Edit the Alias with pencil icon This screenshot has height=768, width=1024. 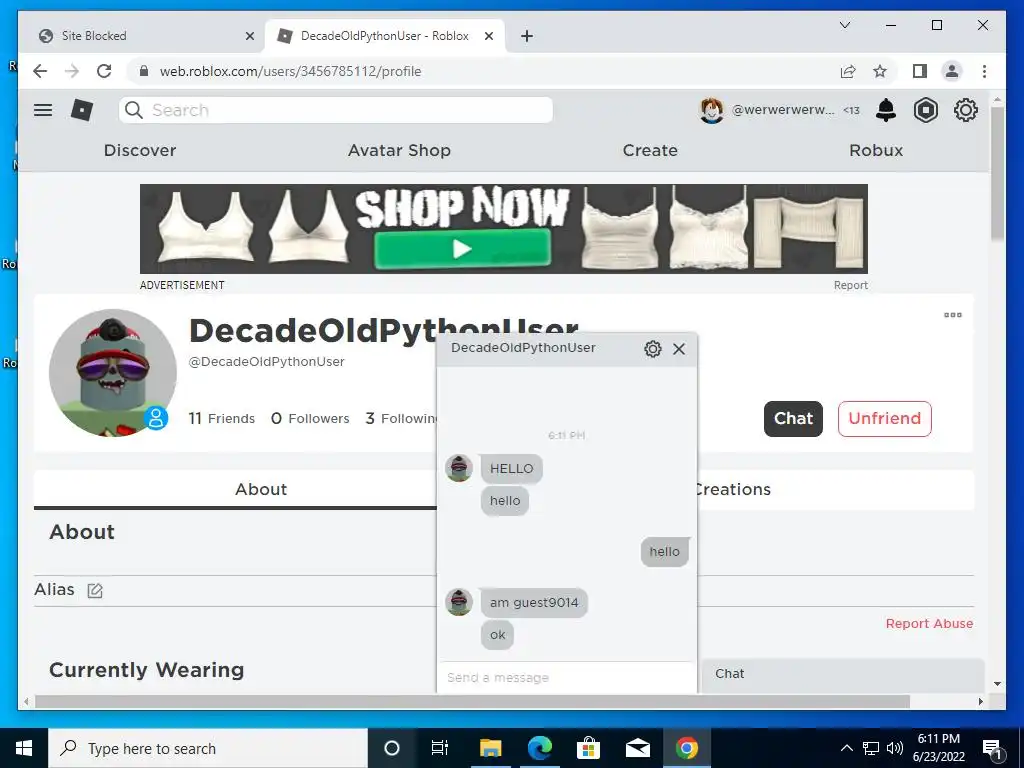[x=95, y=590]
